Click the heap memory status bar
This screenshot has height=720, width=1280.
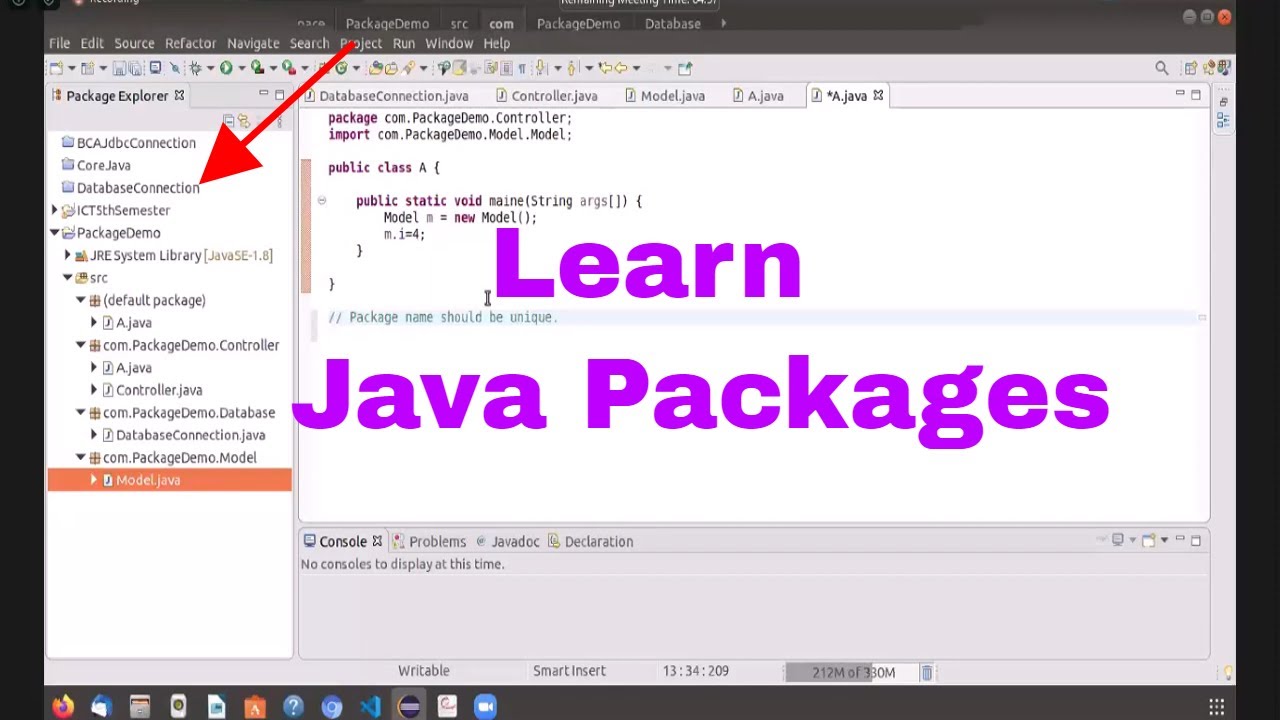click(x=851, y=673)
